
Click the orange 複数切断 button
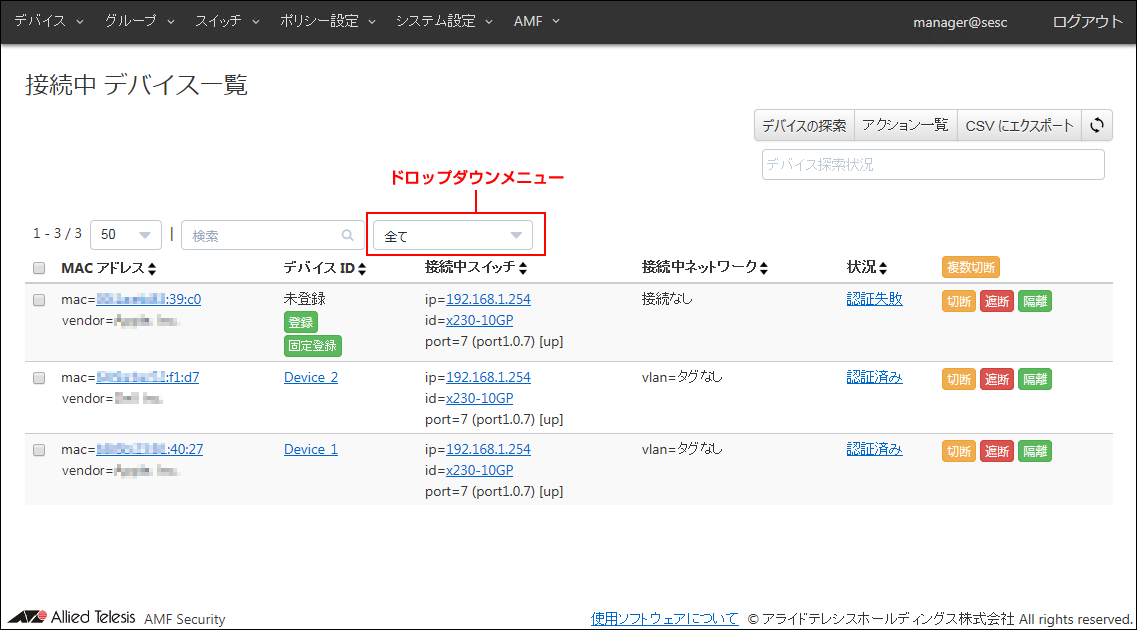point(970,268)
